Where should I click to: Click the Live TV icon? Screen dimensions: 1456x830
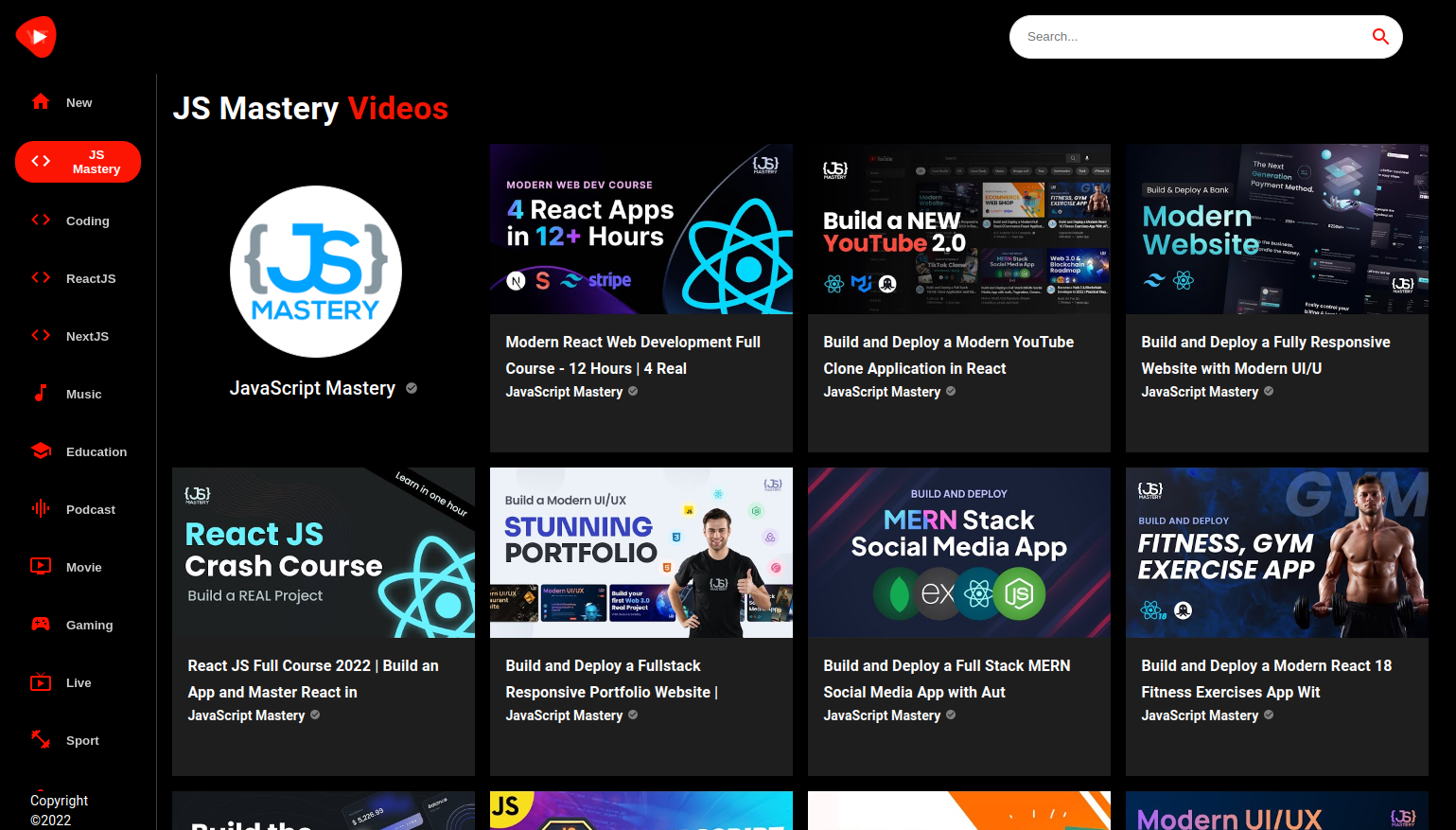point(41,681)
